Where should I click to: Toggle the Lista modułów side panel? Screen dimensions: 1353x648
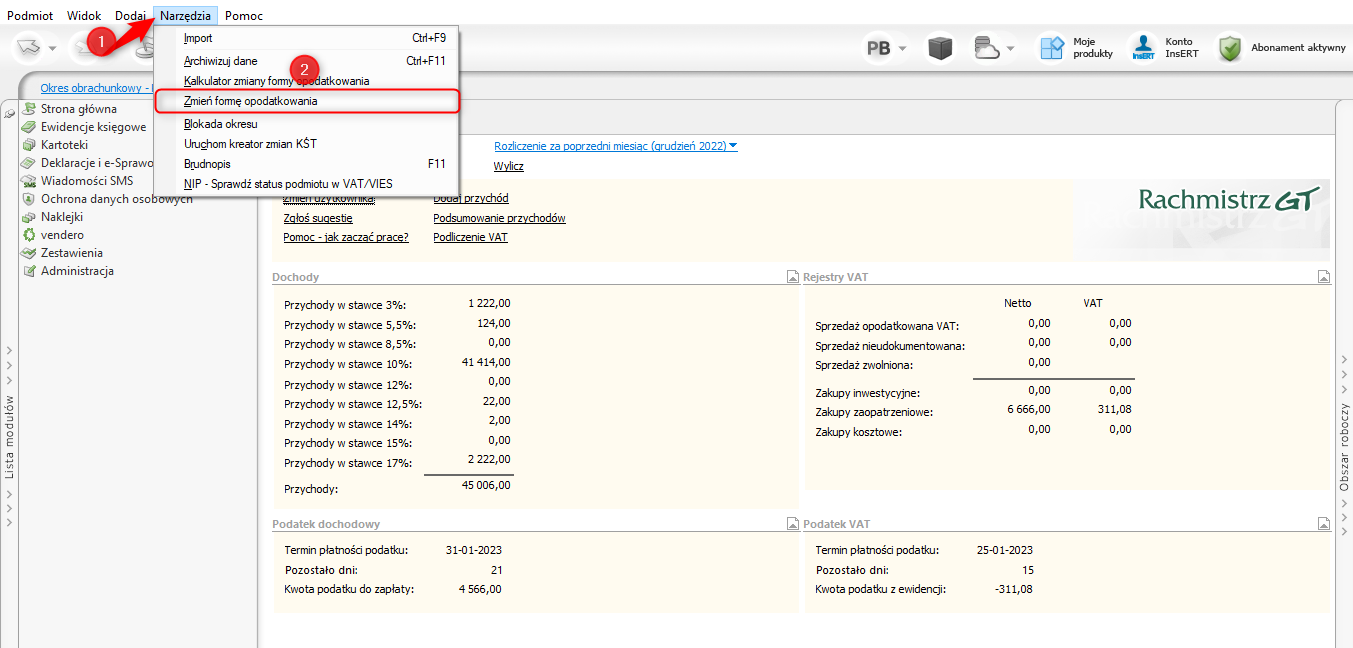(9, 437)
